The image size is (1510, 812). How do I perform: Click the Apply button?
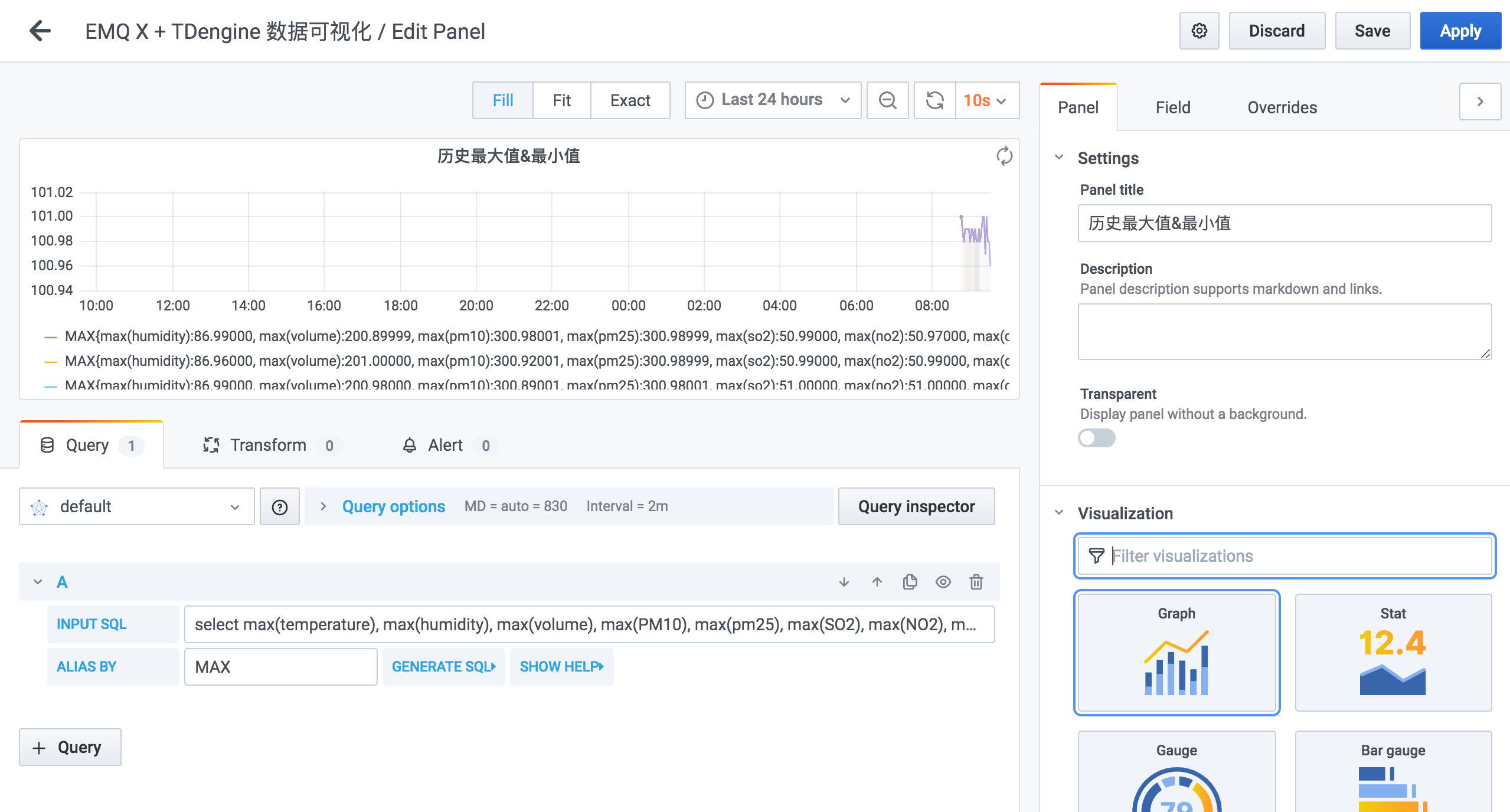(x=1460, y=31)
